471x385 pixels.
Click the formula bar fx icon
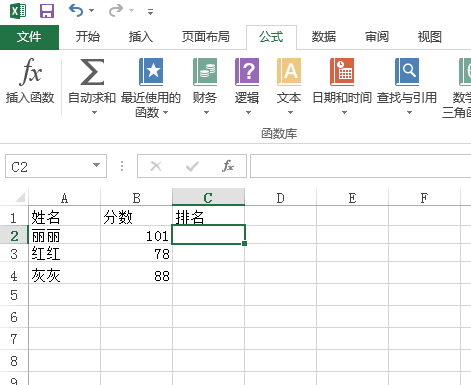pos(228,166)
